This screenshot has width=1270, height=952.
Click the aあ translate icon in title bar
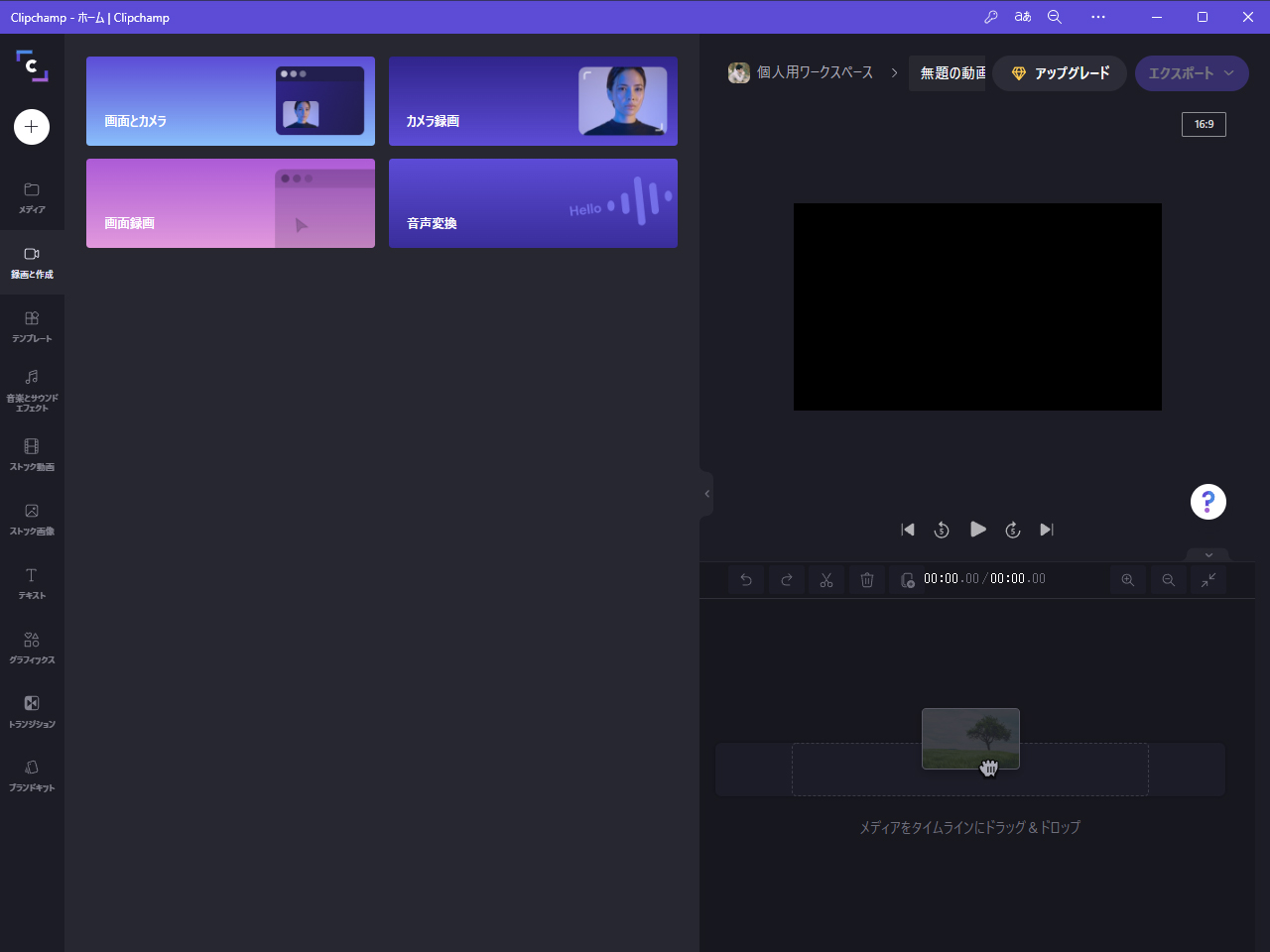[x=1023, y=17]
